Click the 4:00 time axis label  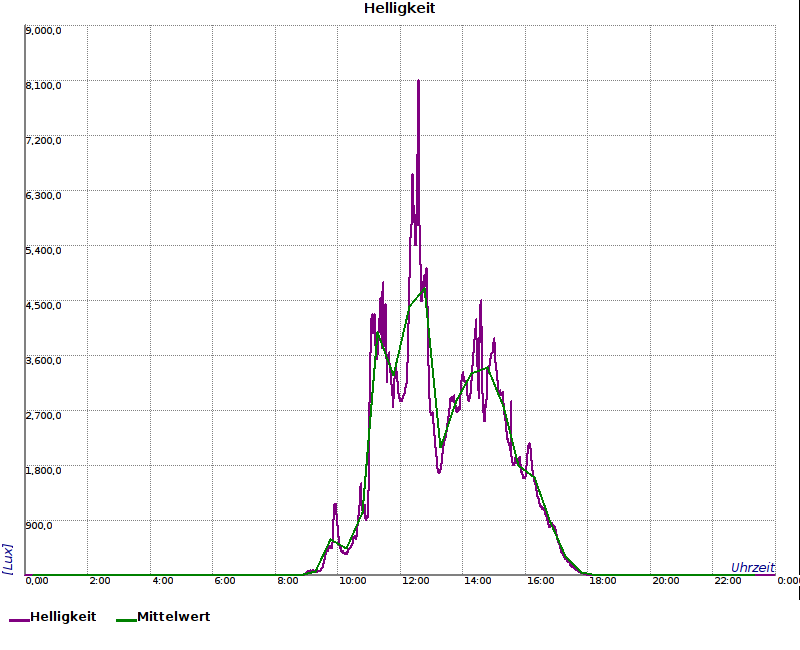pos(163,581)
